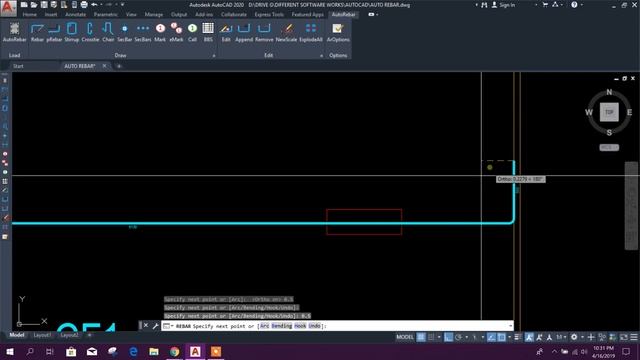
Task: Click the Mark tool
Action: [160, 32]
